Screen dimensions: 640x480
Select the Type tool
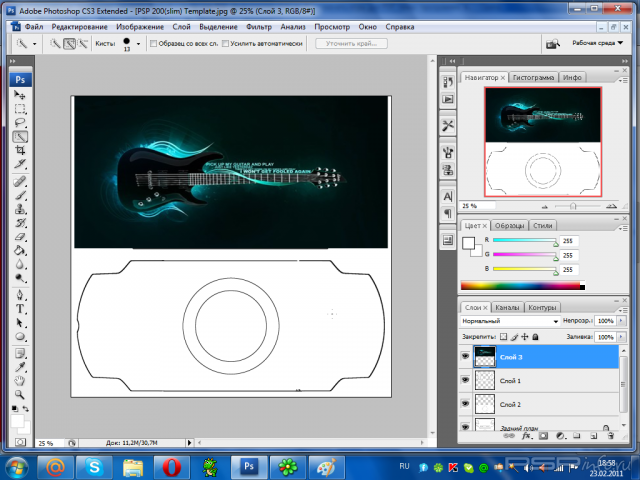click(x=20, y=310)
